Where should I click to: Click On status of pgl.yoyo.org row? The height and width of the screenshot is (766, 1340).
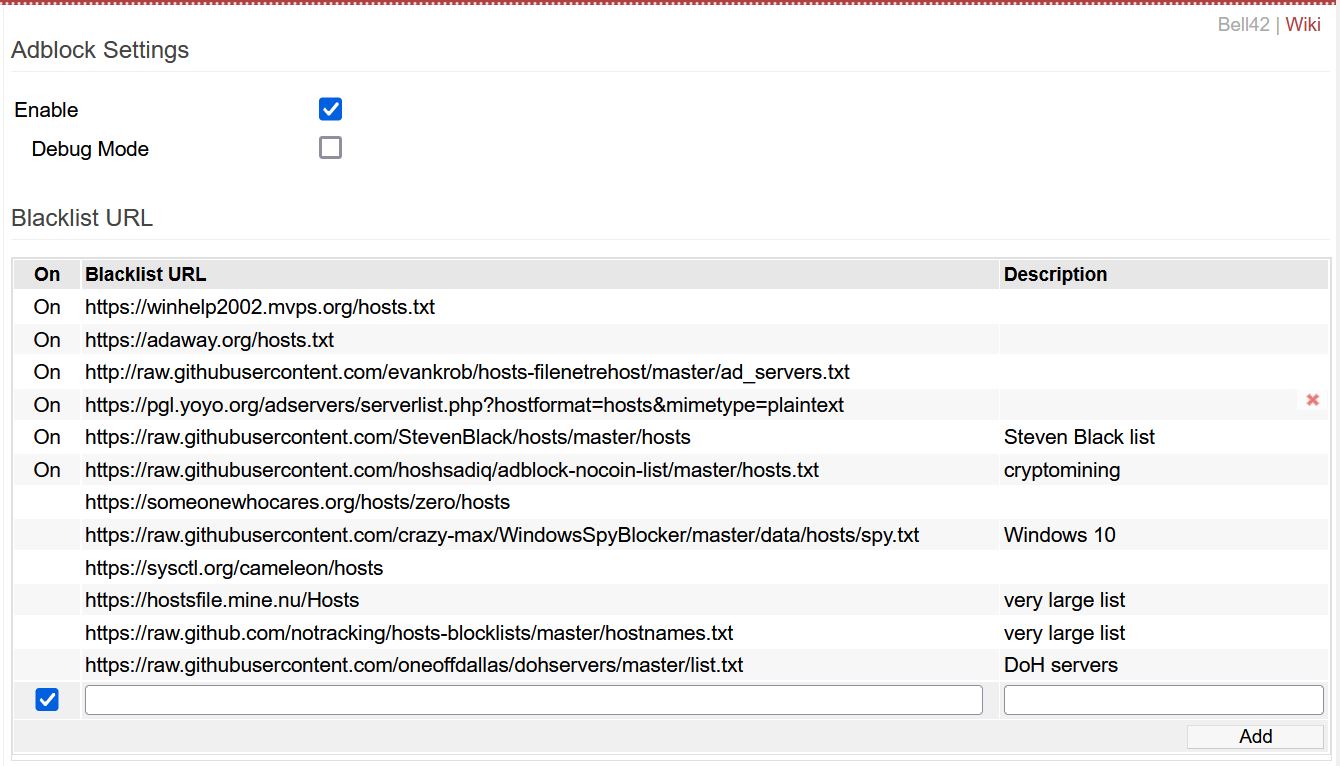[47, 405]
